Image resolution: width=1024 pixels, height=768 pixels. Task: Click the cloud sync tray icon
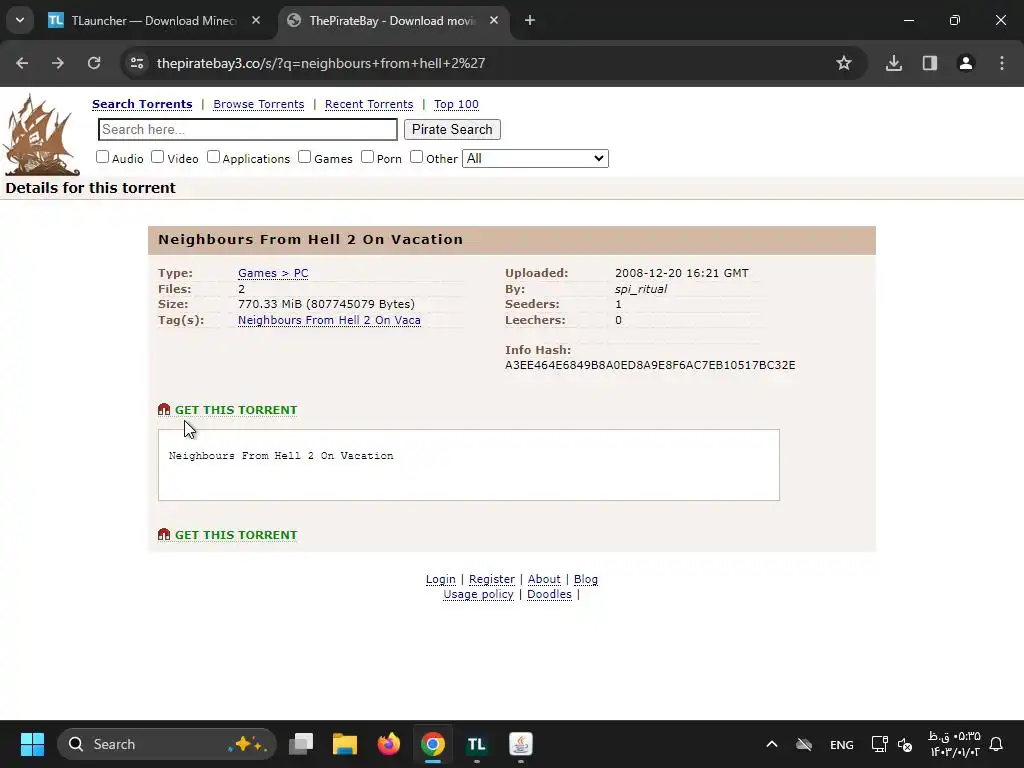[804, 744]
